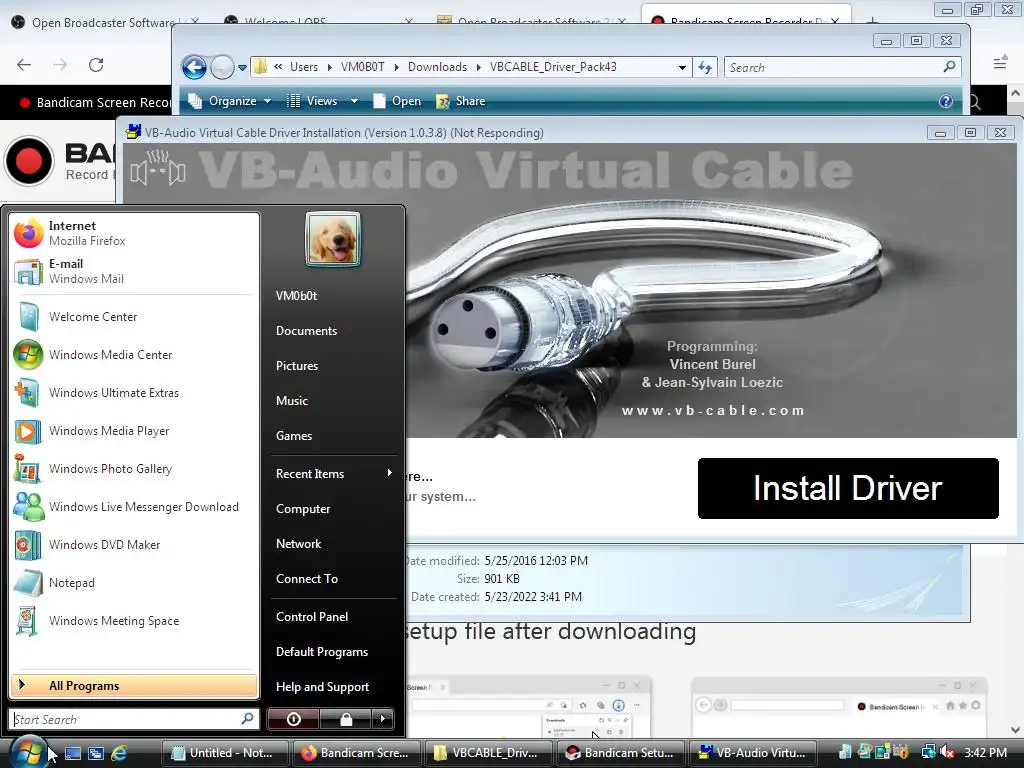The width and height of the screenshot is (1024, 768).
Task: Open Music from Start menu
Action: click(292, 401)
